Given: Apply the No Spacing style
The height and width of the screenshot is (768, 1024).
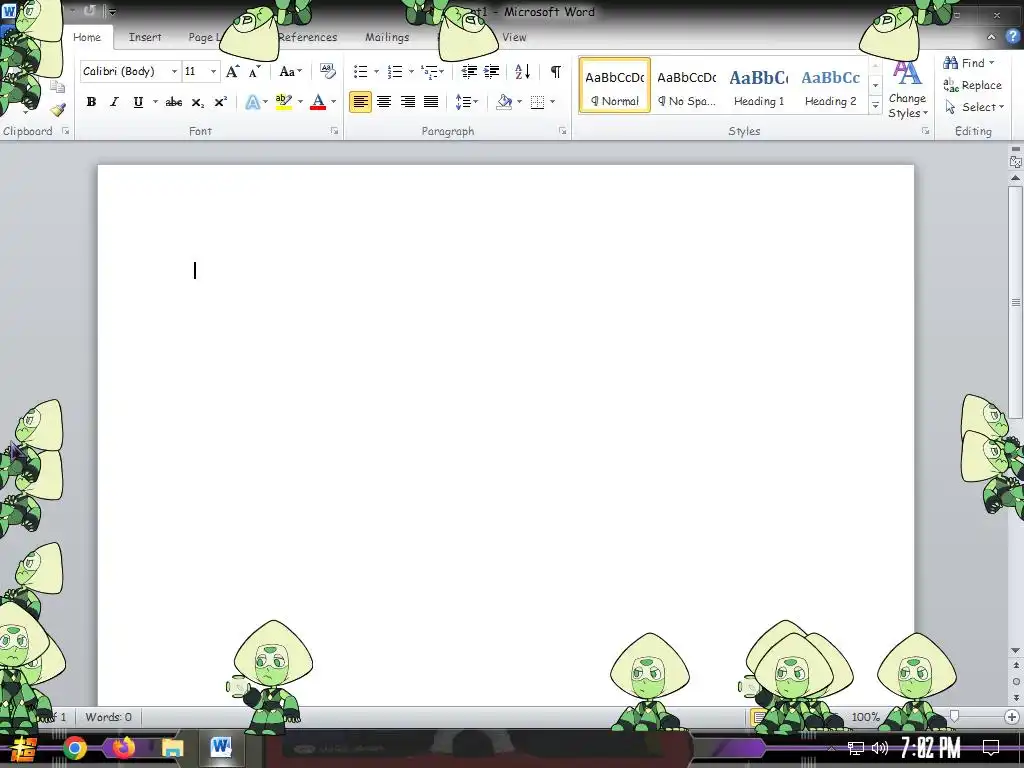Looking at the screenshot, I should pos(686,86).
